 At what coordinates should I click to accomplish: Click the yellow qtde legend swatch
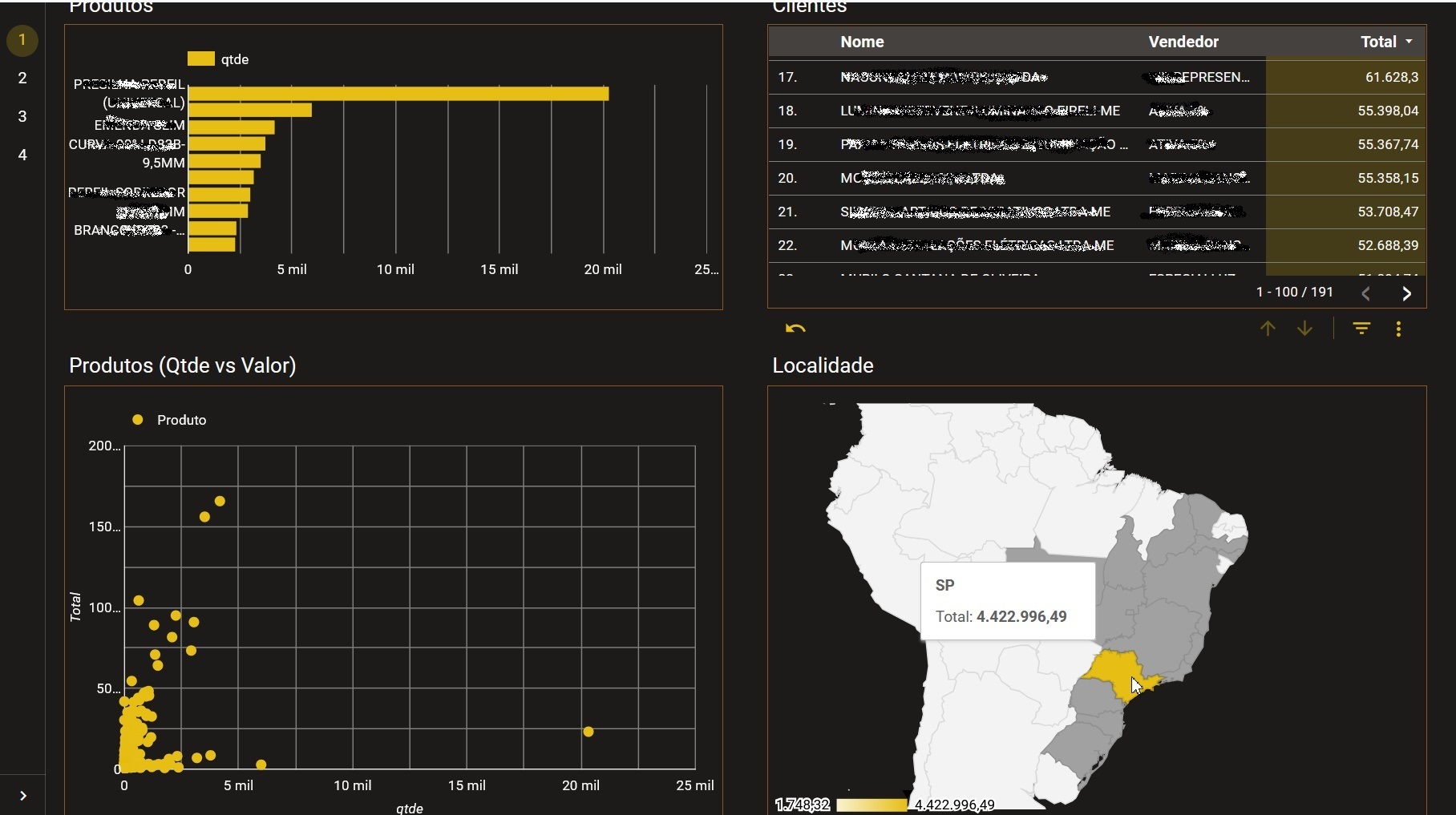coord(200,59)
